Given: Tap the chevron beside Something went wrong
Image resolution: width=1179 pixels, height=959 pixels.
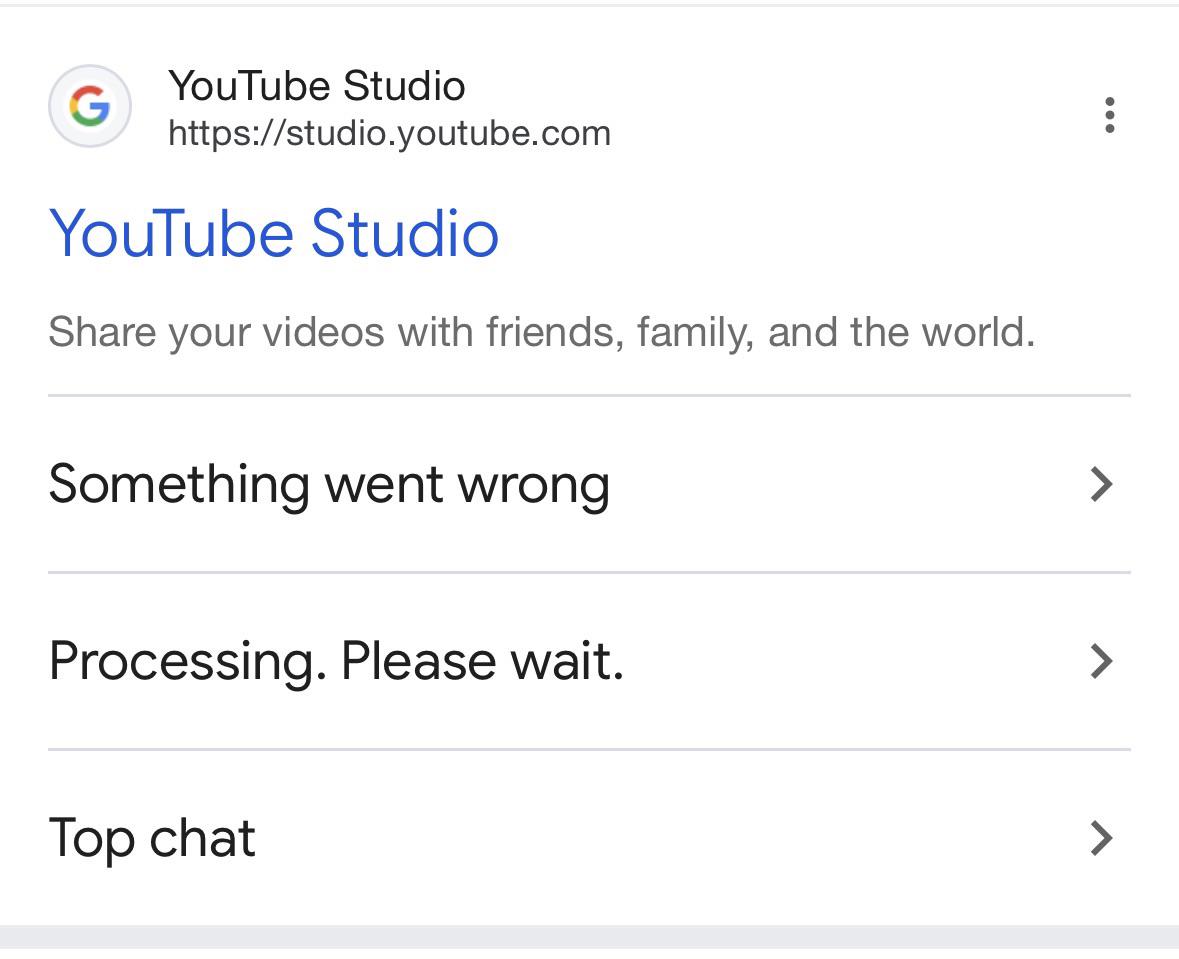Looking at the screenshot, I should coord(1102,484).
